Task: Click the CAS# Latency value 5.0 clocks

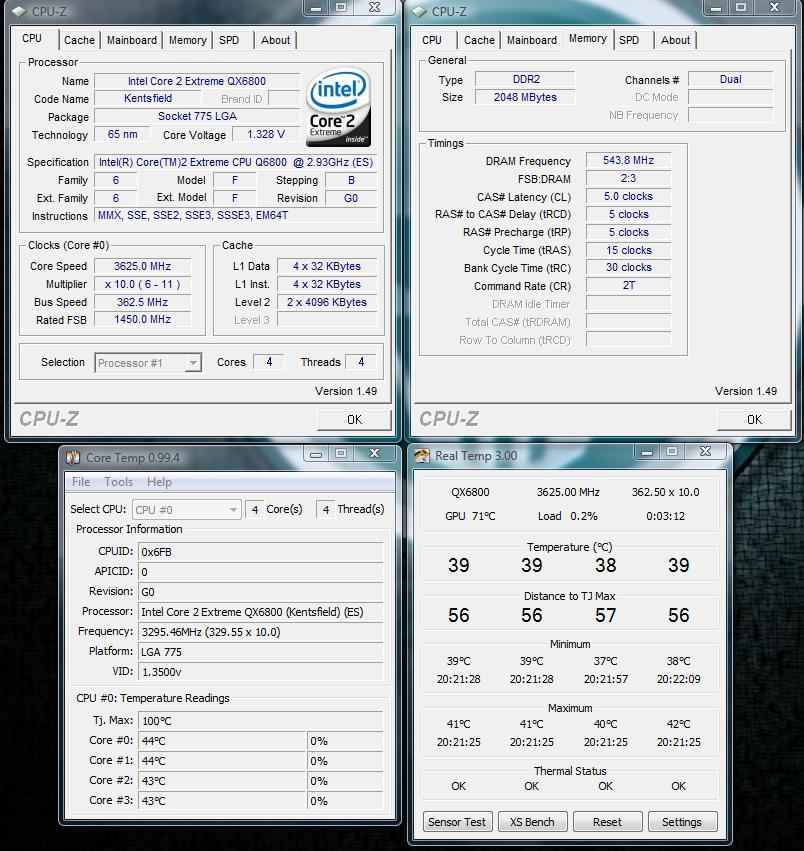Action: click(x=628, y=196)
